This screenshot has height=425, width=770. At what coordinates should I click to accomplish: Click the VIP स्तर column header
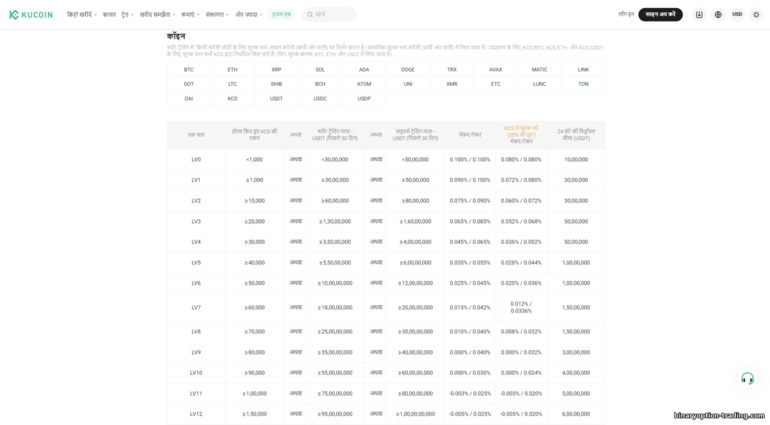click(196, 135)
